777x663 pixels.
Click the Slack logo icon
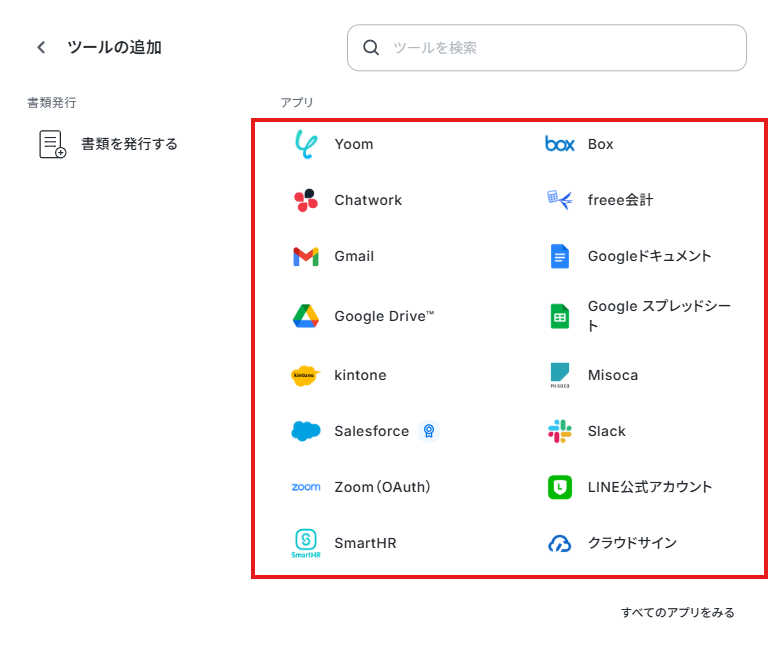tap(559, 431)
